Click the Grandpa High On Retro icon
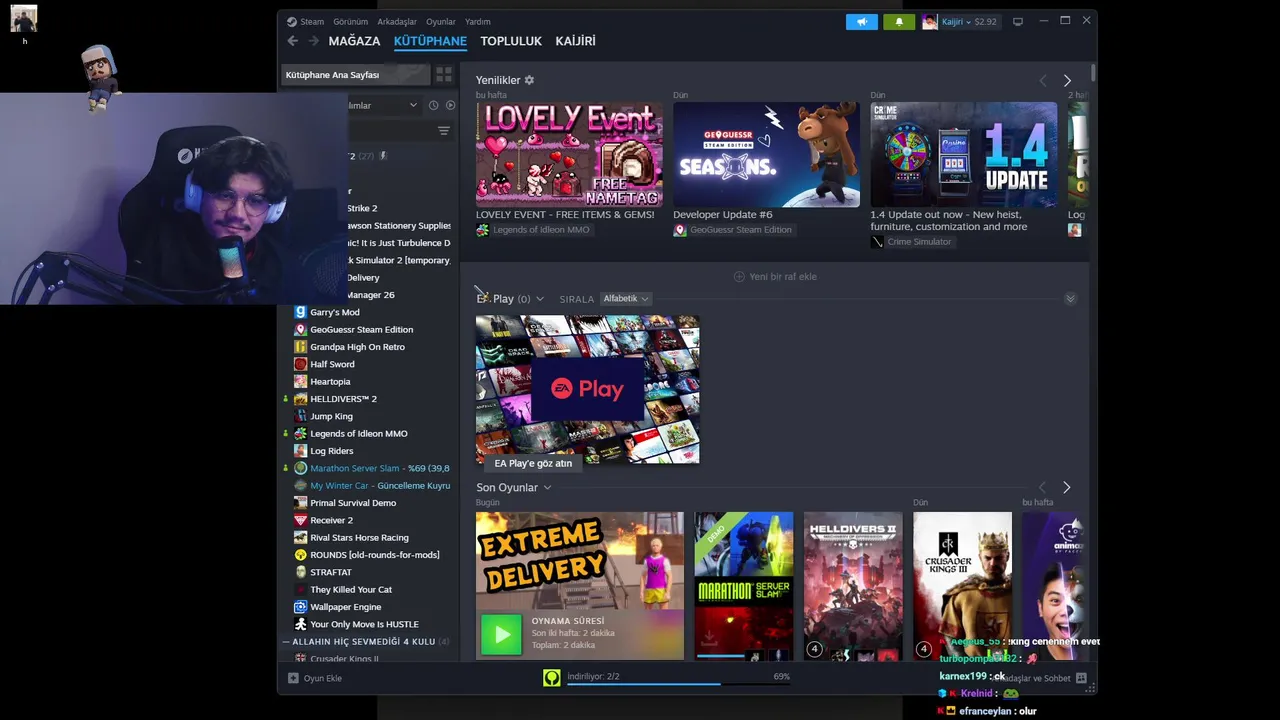This screenshot has width=1280, height=720. pyautogui.click(x=300, y=347)
